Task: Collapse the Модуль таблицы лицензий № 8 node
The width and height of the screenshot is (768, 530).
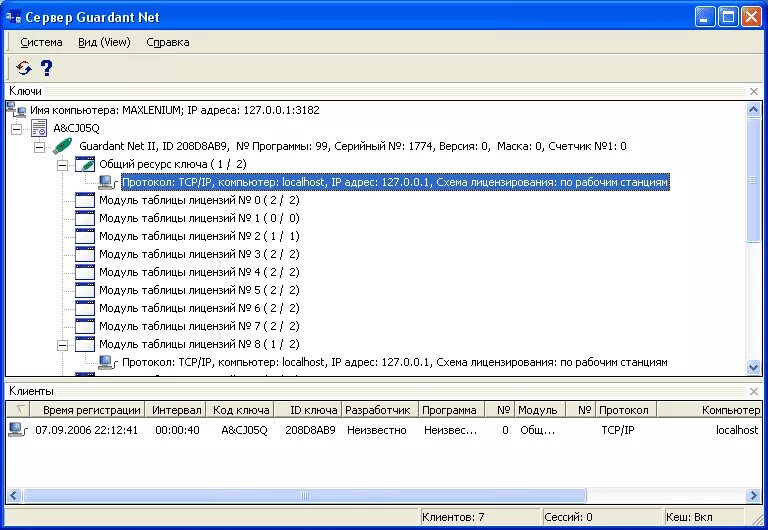Action: coord(62,345)
